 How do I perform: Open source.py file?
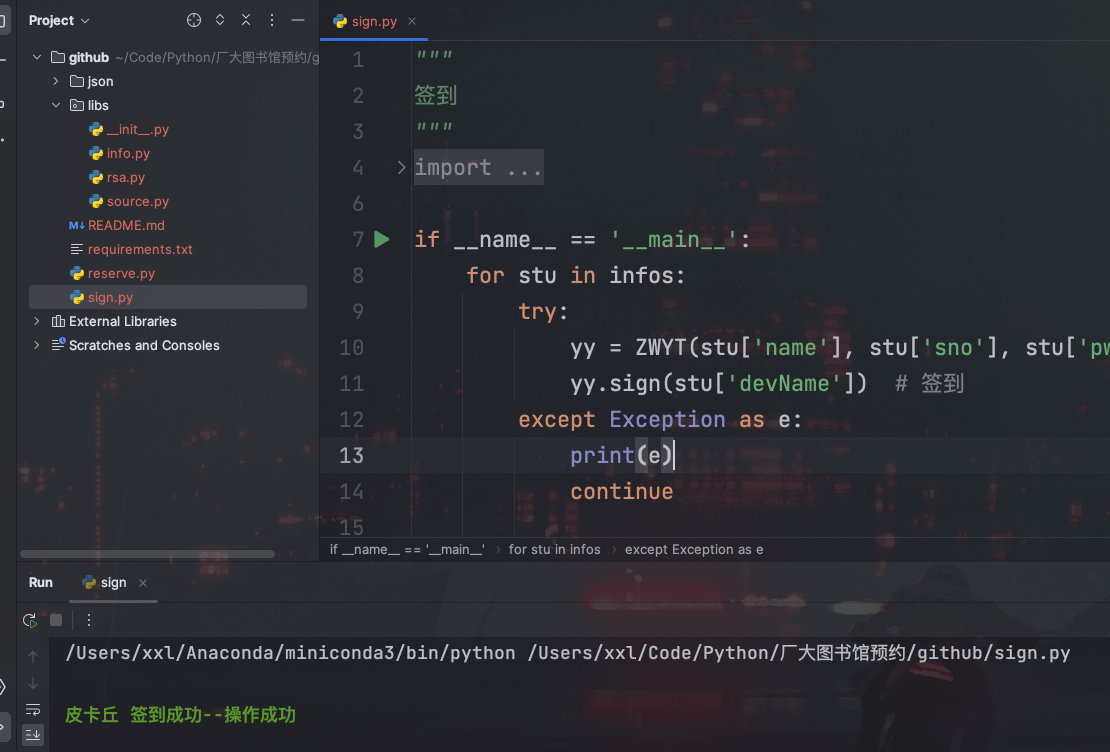click(129, 202)
